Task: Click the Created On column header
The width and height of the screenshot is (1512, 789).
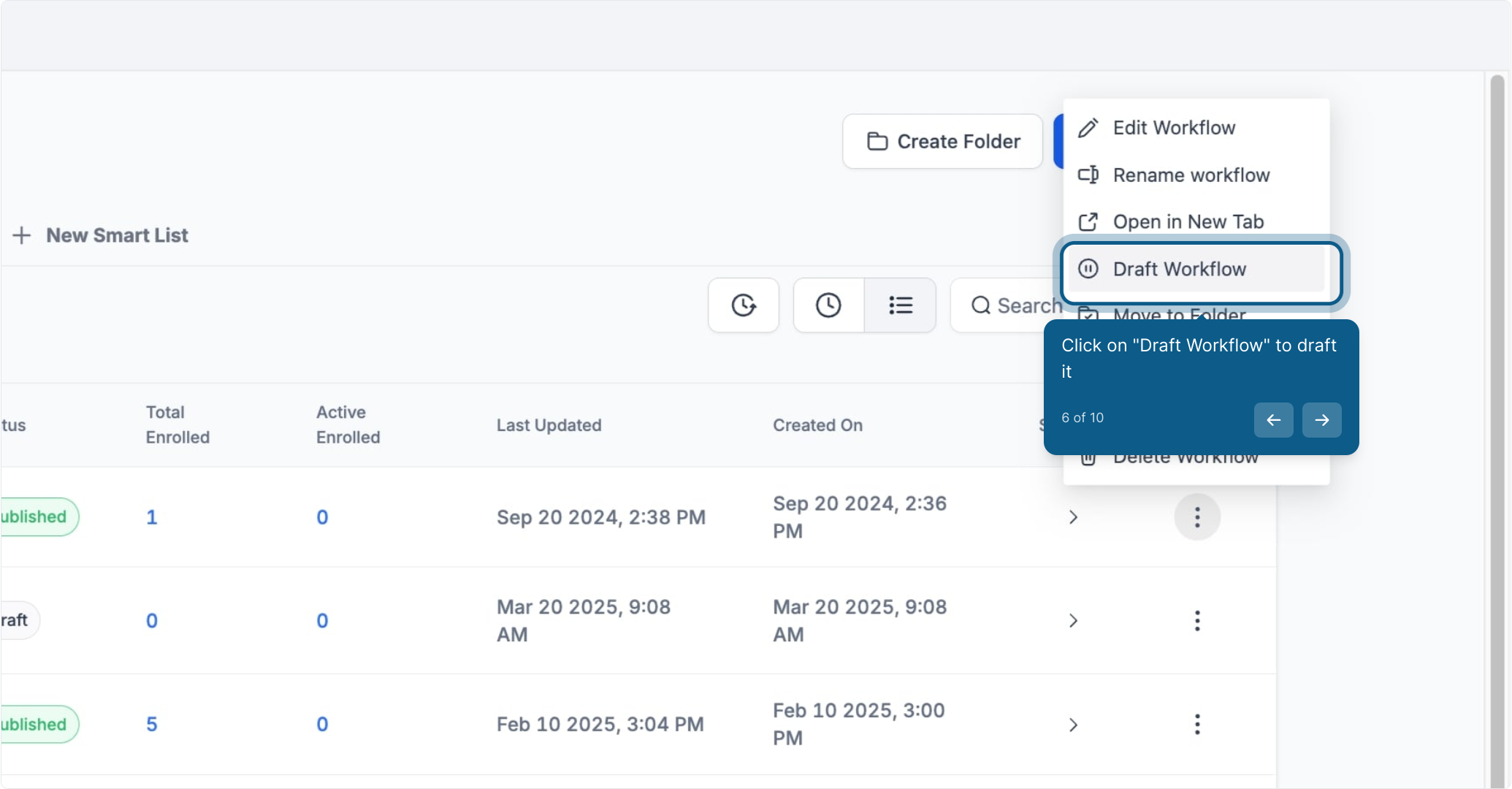Action: pyautogui.click(x=818, y=425)
